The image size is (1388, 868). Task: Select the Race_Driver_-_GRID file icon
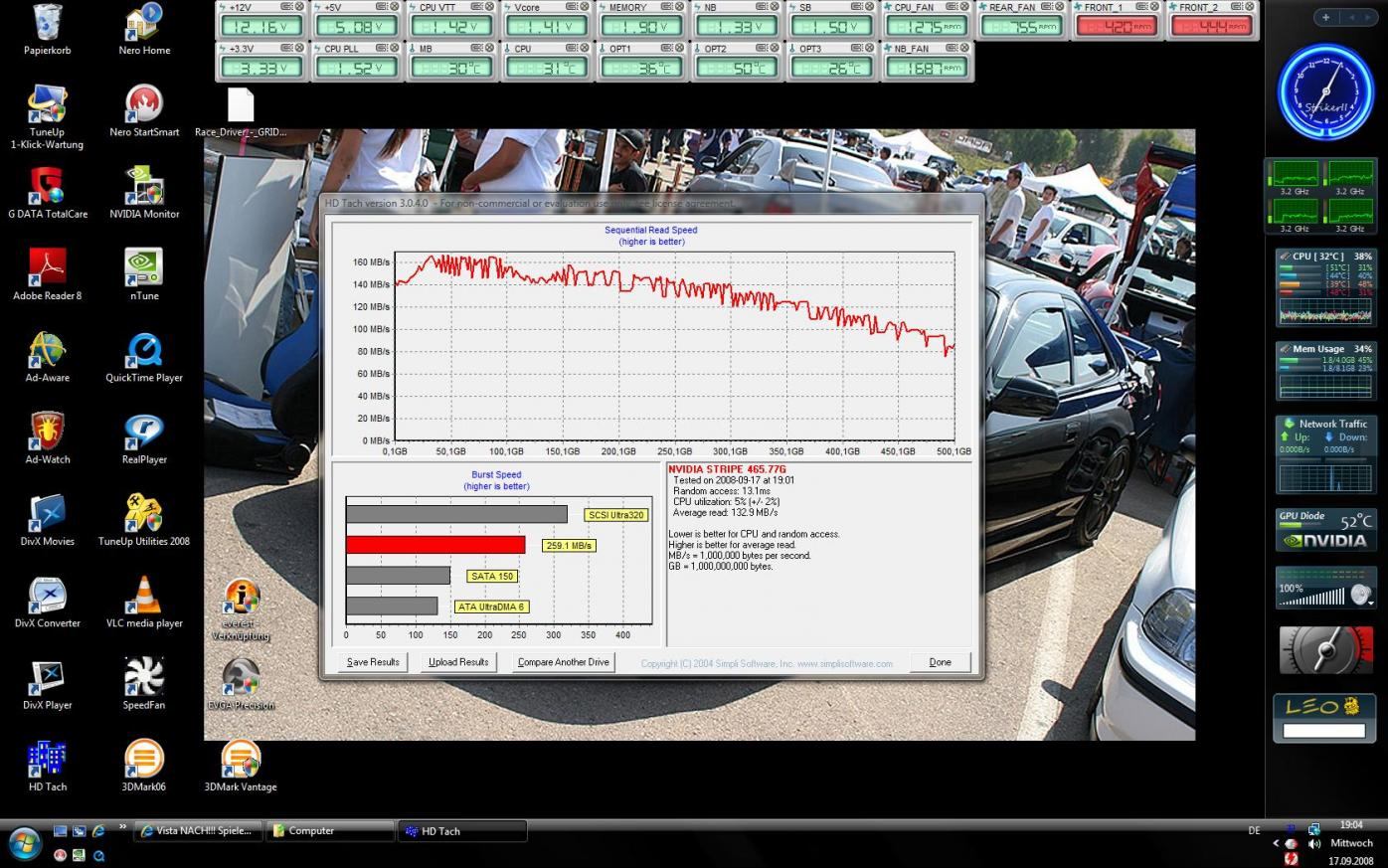(241, 112)
